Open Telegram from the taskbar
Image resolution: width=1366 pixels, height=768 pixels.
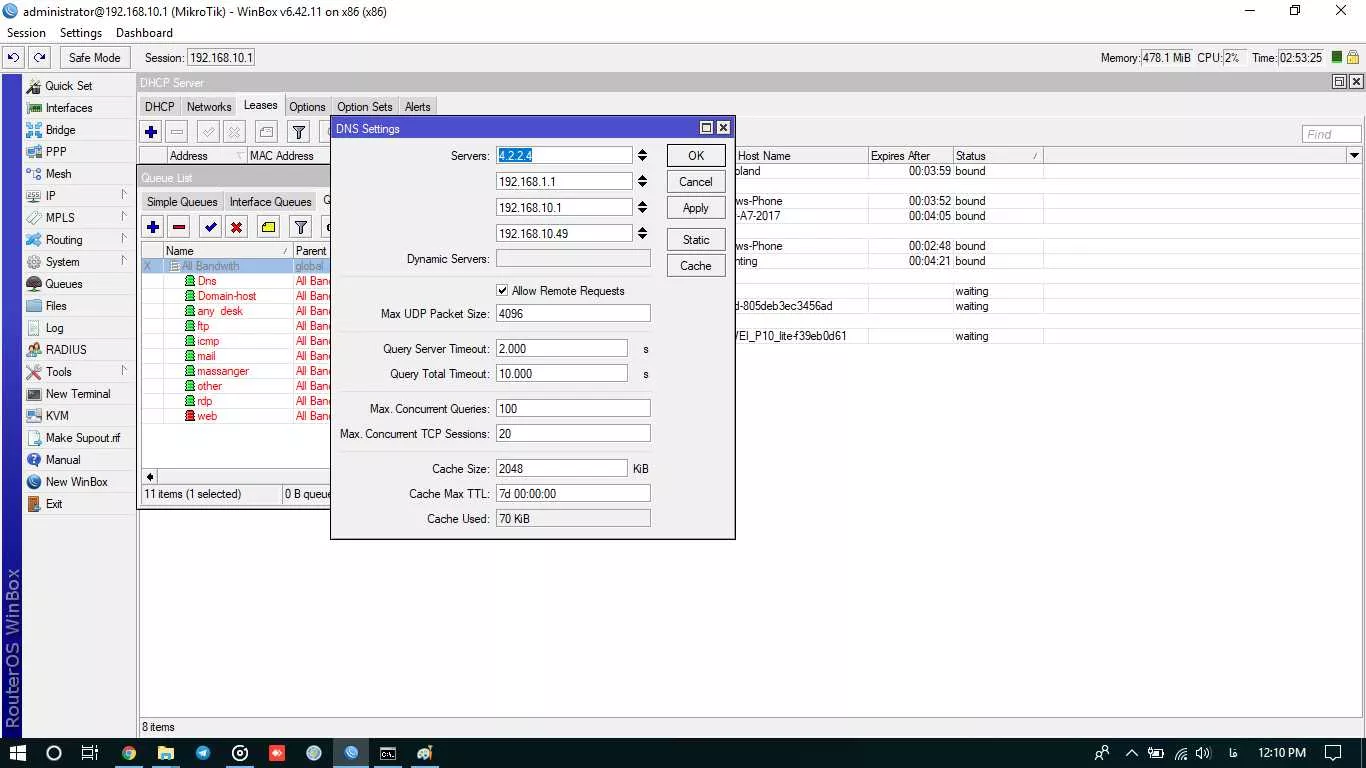click(x=203, y=753)
